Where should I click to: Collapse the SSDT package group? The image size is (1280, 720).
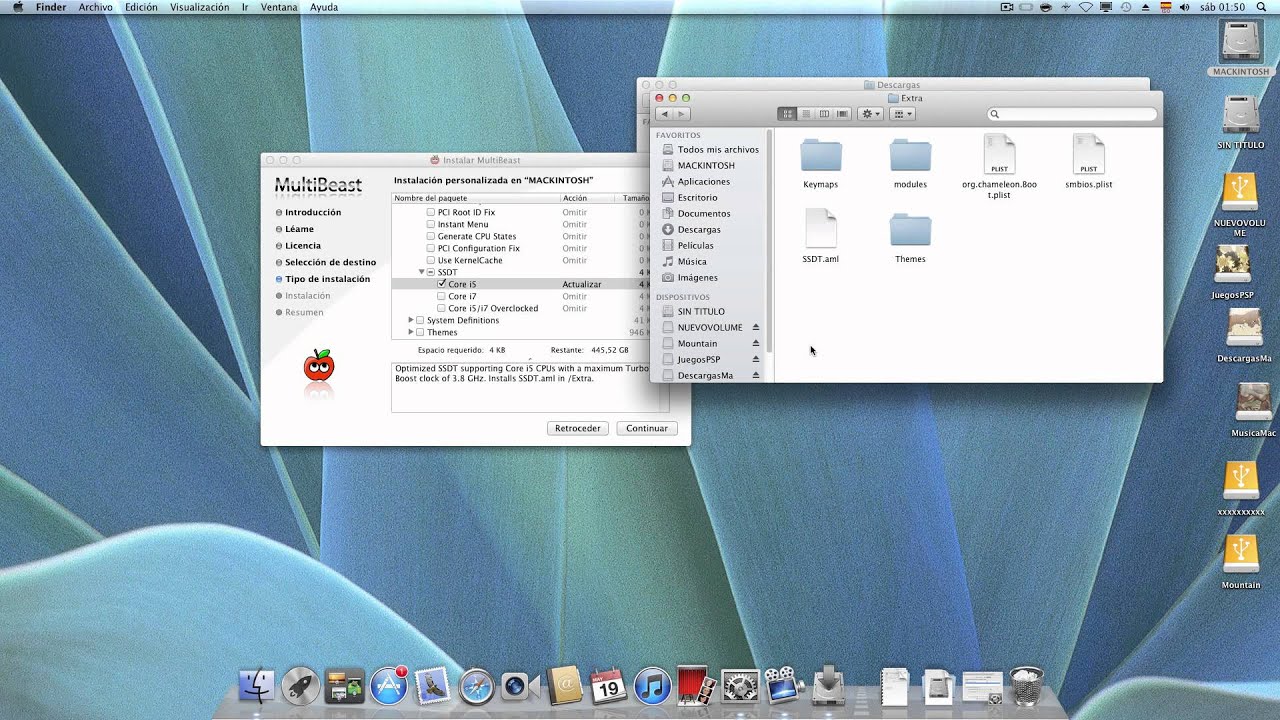pos(421,272)
